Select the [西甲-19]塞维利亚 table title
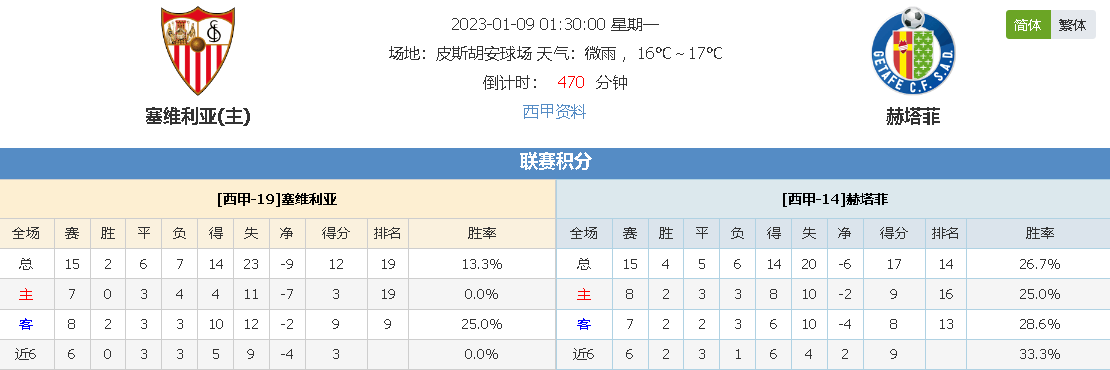The width and height of the screenshot is (1110, 370). 277,200
